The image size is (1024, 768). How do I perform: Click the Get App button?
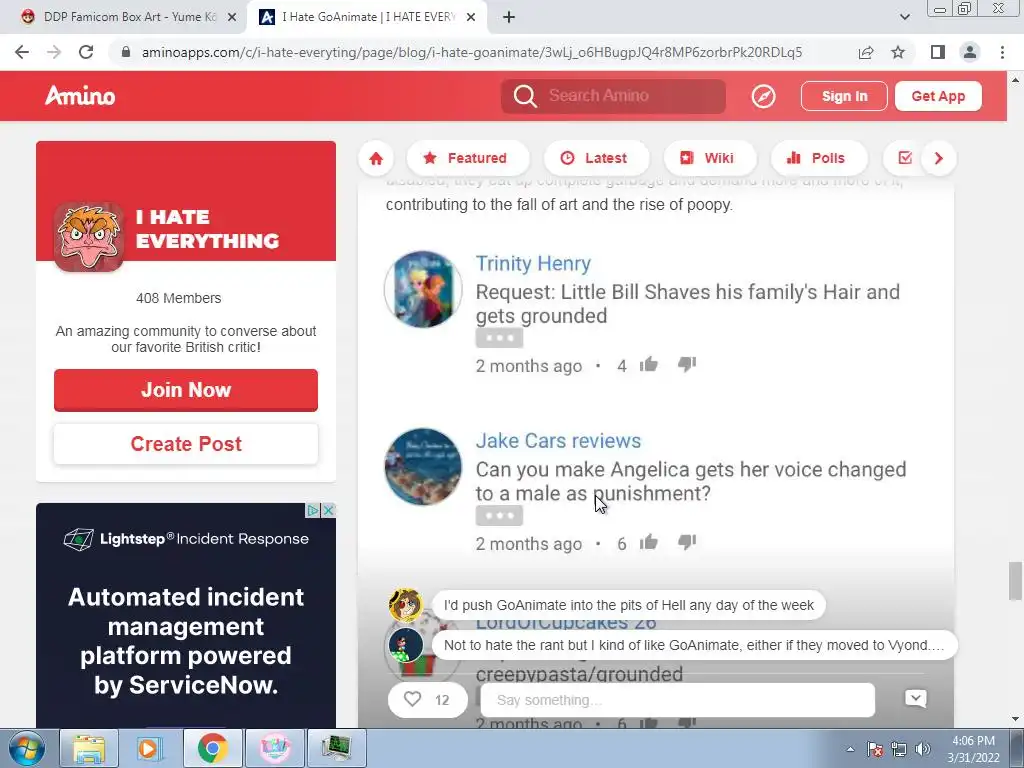[x=938, y=96]
